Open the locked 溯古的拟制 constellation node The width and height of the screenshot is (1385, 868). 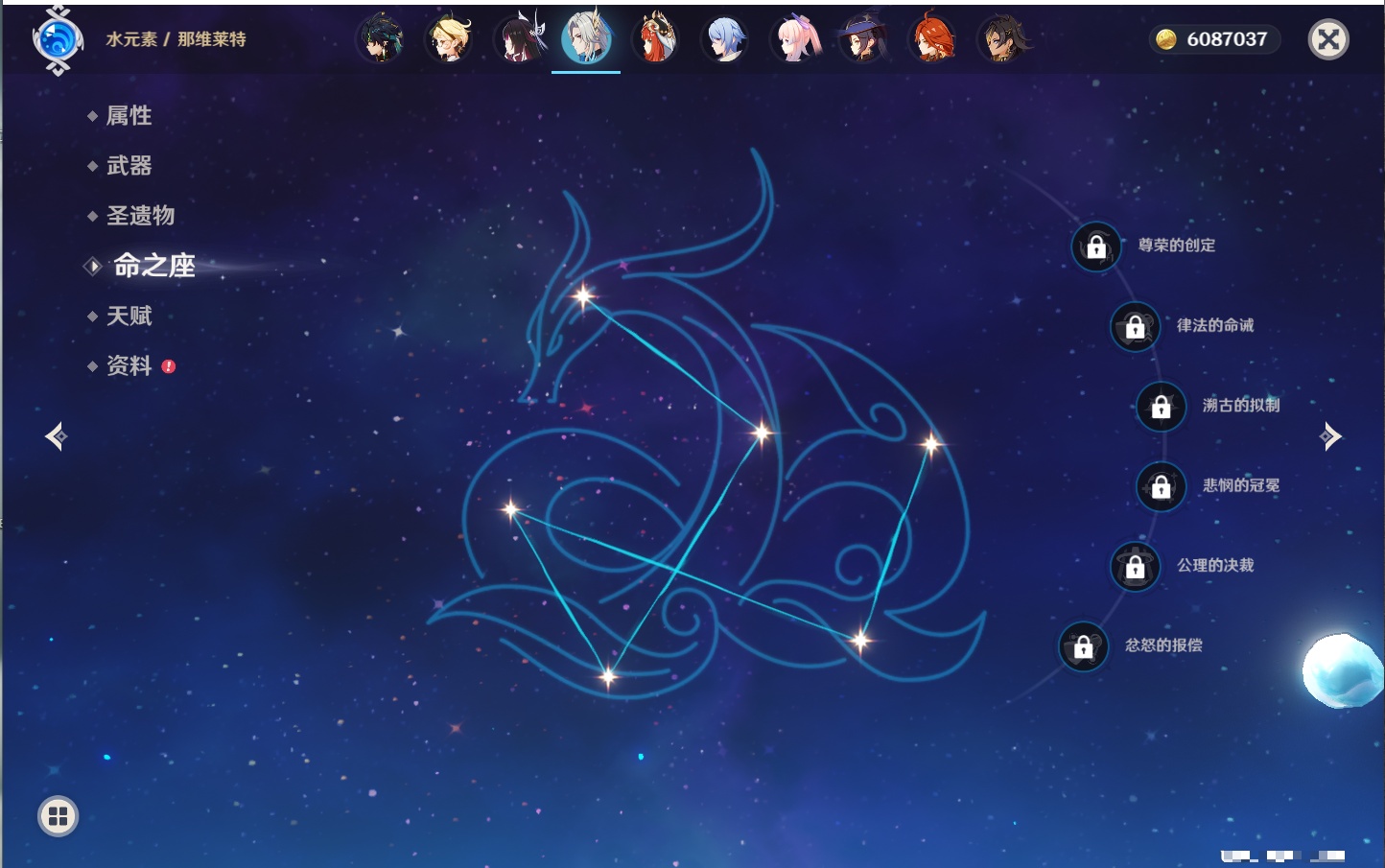(1162, 407)
